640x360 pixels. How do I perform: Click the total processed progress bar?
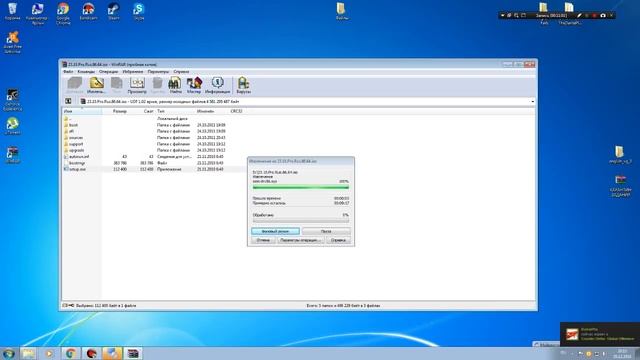(x=301, y=220)
